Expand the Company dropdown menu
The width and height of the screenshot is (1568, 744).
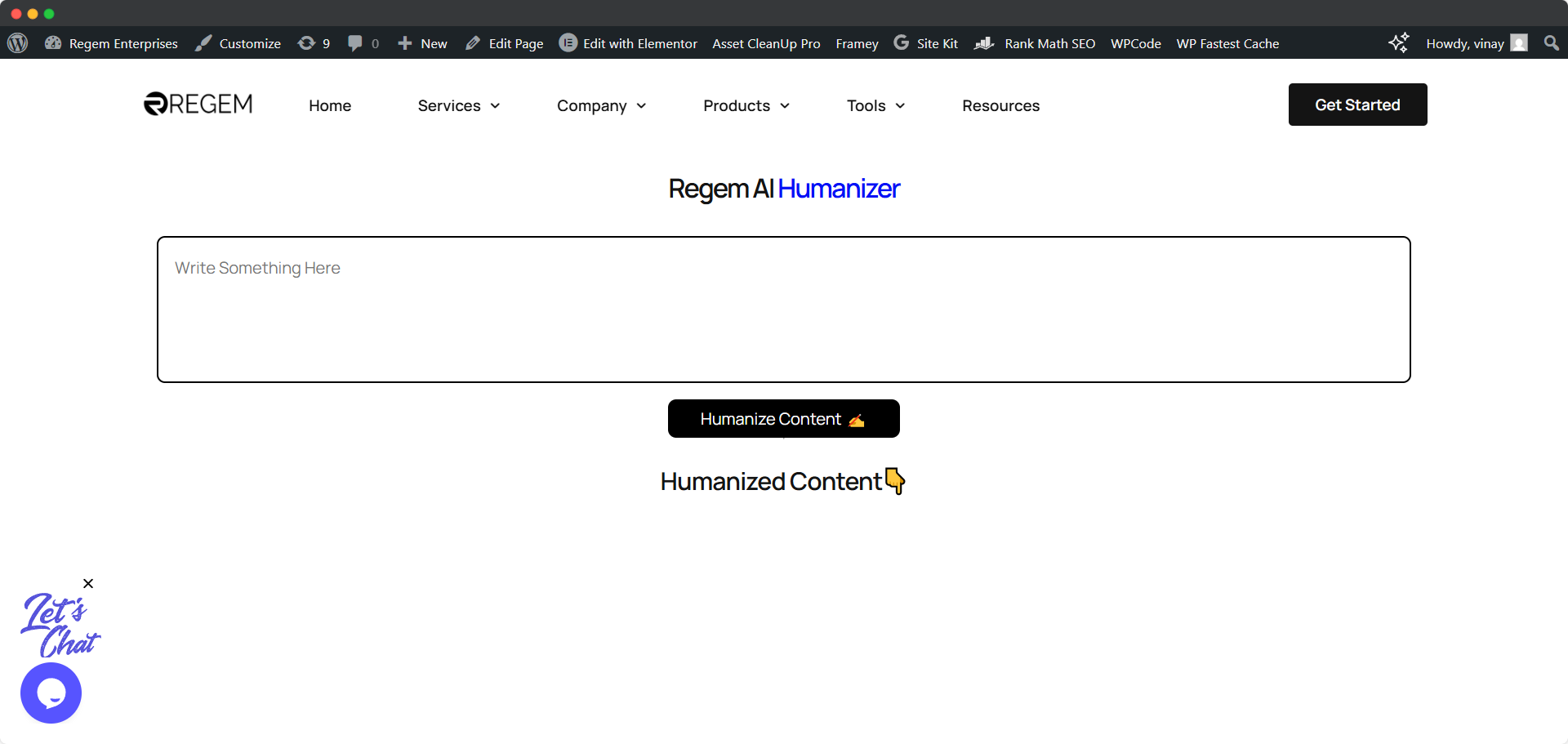click(602, 105)
